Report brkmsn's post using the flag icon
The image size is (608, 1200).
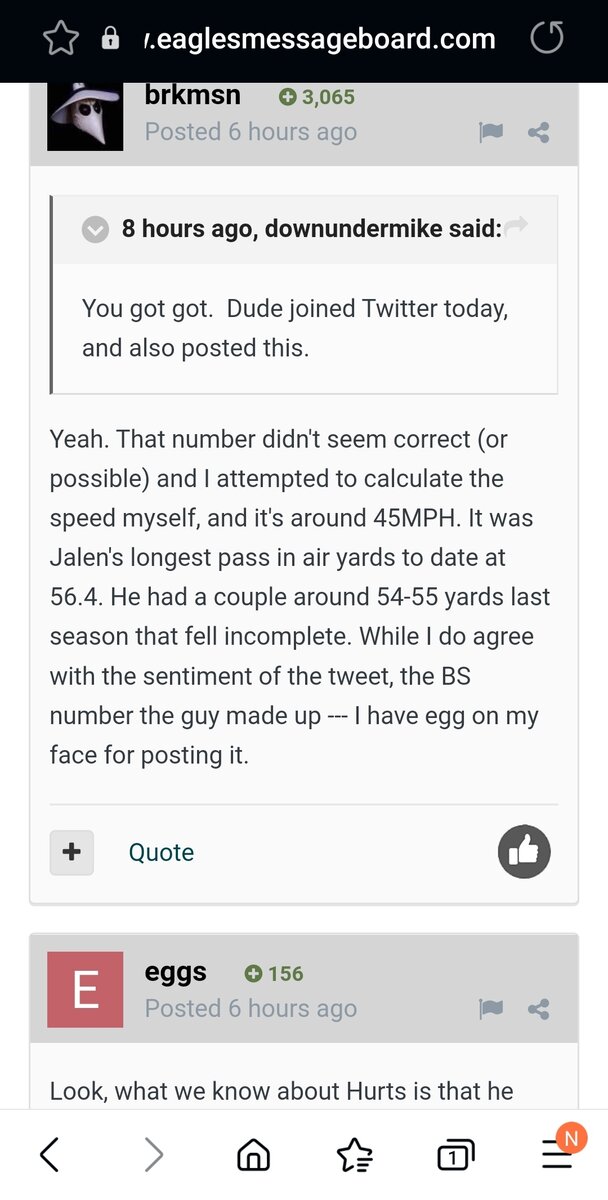pos(491,132)
